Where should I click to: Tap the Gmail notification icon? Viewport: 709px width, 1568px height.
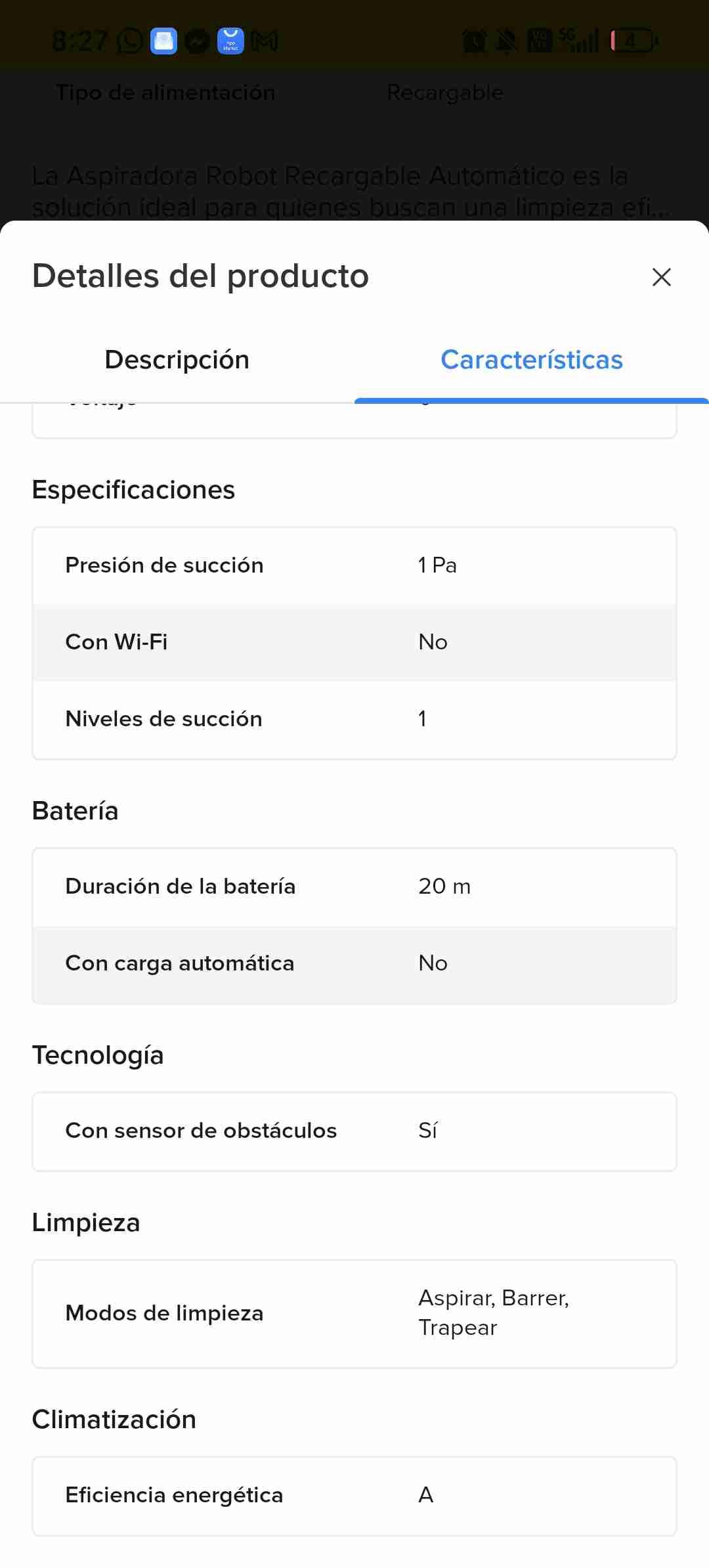(265, 41)
